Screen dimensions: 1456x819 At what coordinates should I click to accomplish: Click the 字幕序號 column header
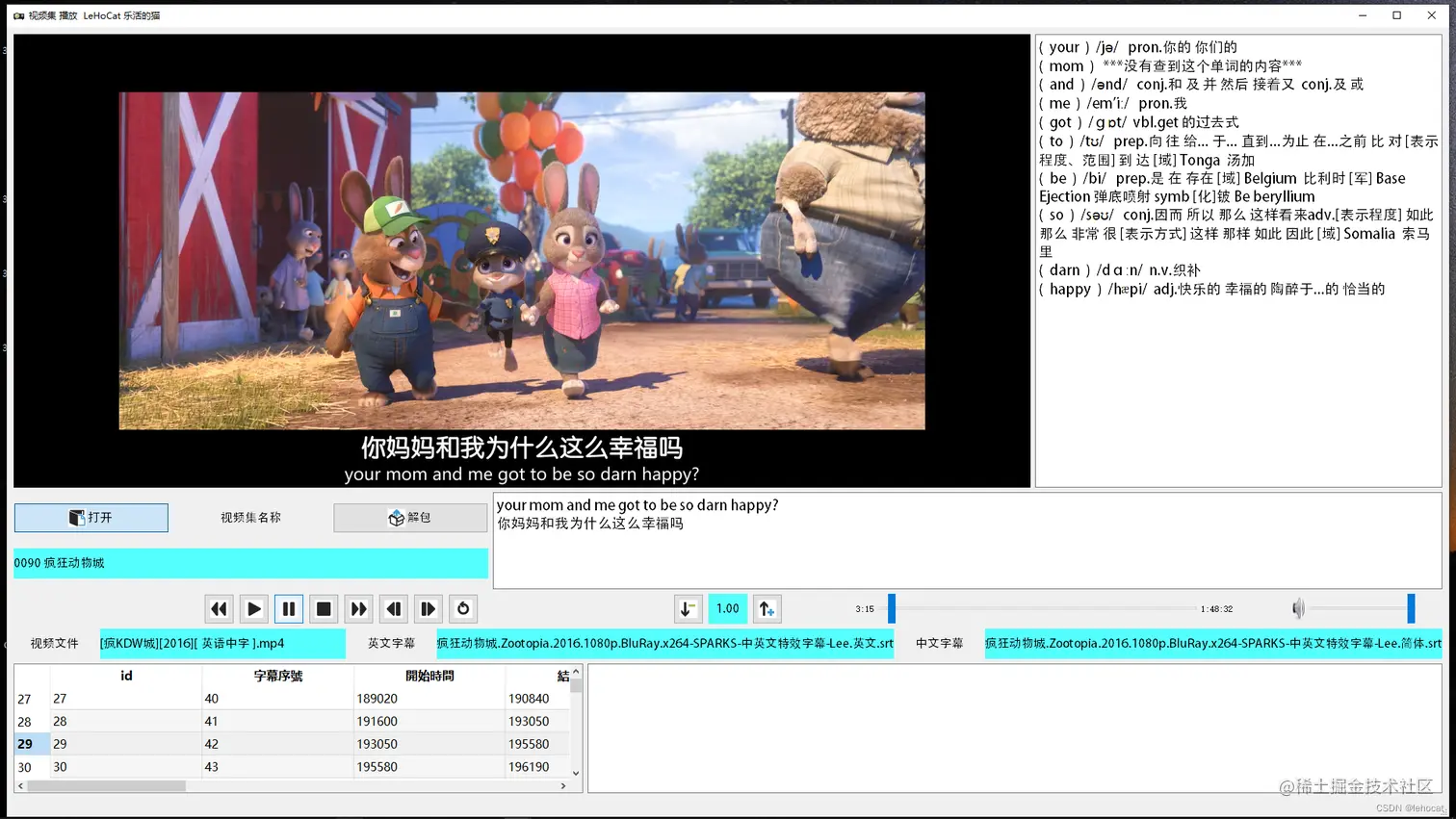click(x=277, y=676)
